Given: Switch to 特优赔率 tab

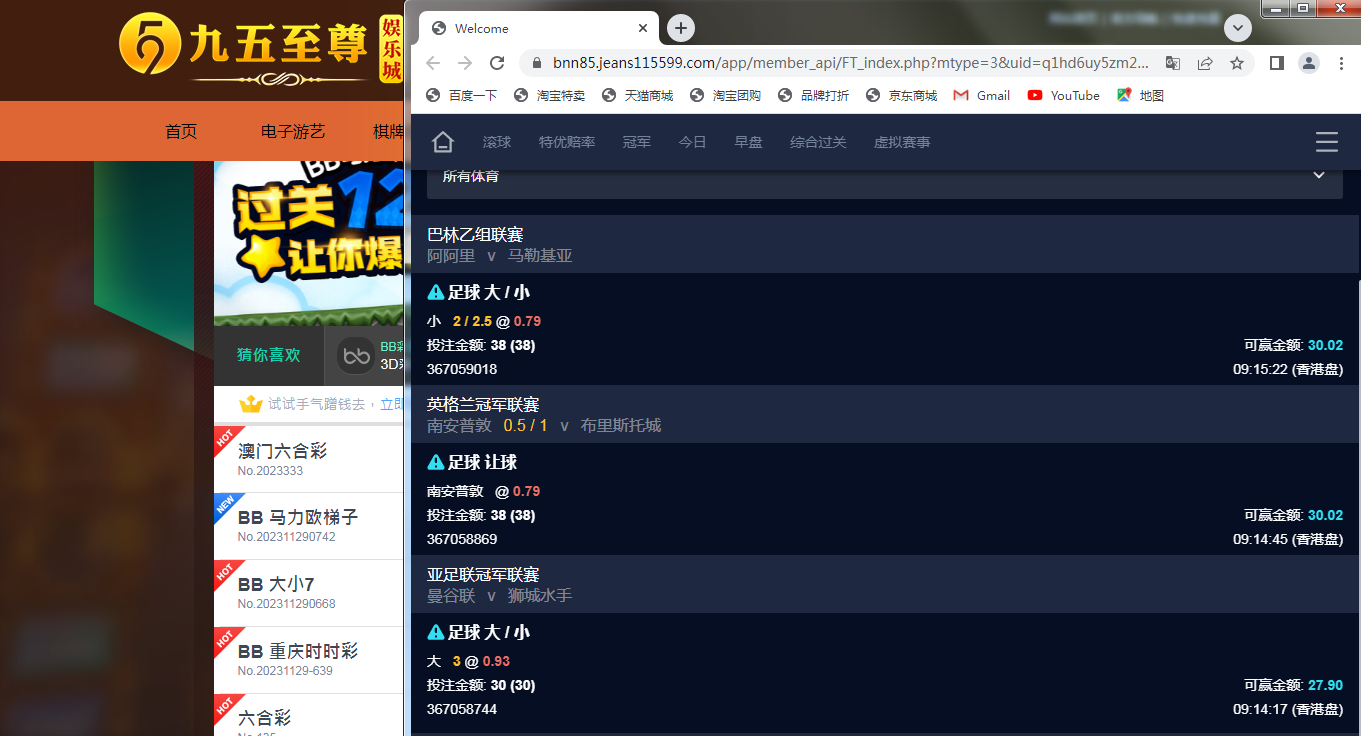Looking at the screenshot, I should [x=567, y=142].
